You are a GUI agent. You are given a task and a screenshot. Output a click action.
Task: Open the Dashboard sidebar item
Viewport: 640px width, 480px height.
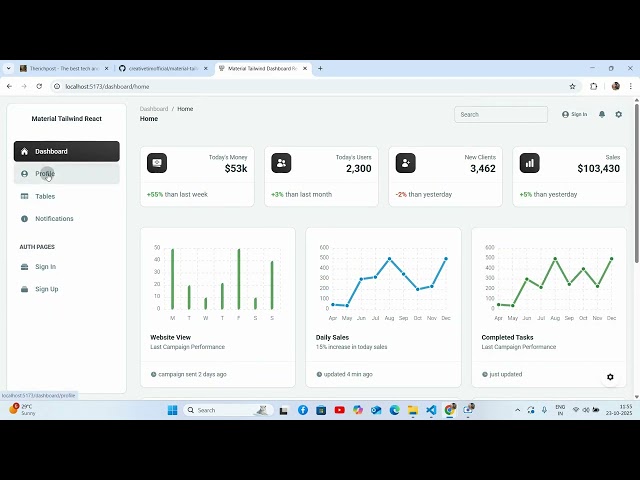tap(67, 151)
